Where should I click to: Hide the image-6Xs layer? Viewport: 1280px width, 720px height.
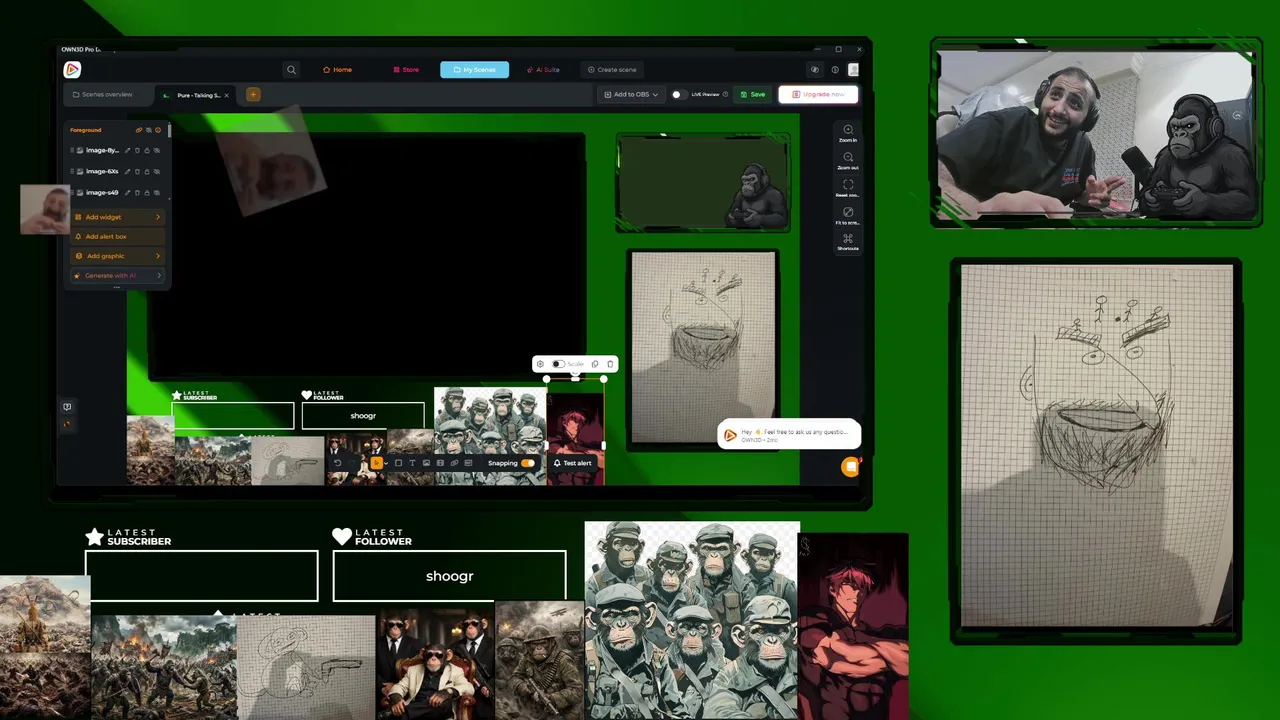pos(157,171)
